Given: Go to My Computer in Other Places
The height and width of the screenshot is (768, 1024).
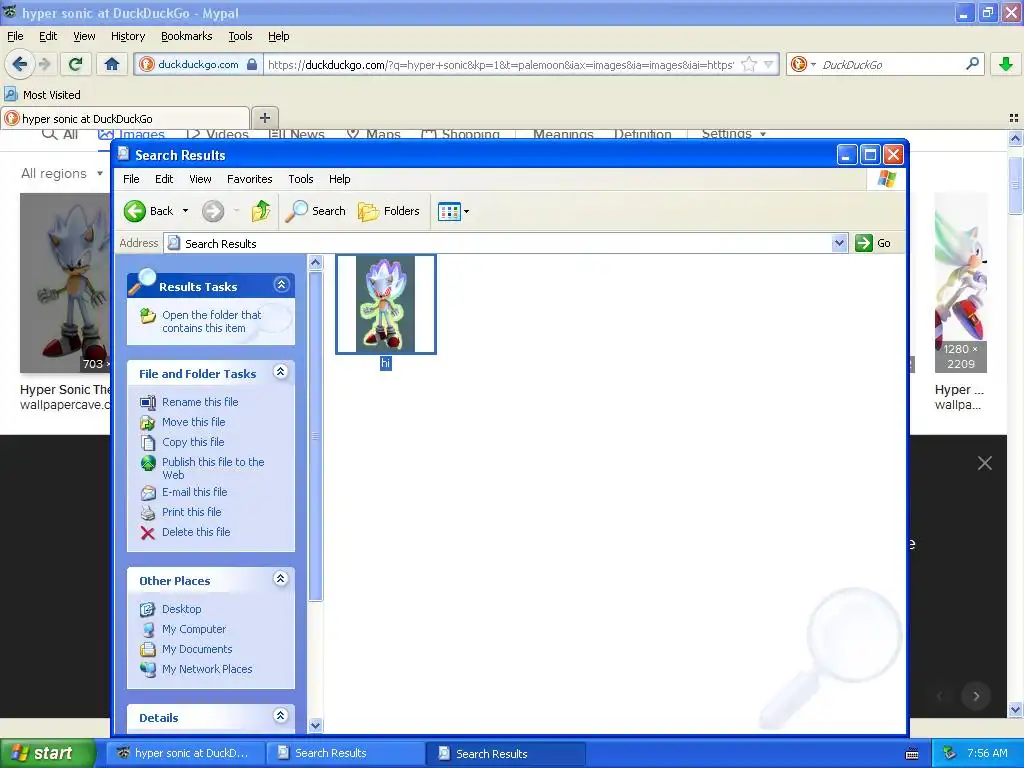Looking at the screenshot, I should pos(194,630).
